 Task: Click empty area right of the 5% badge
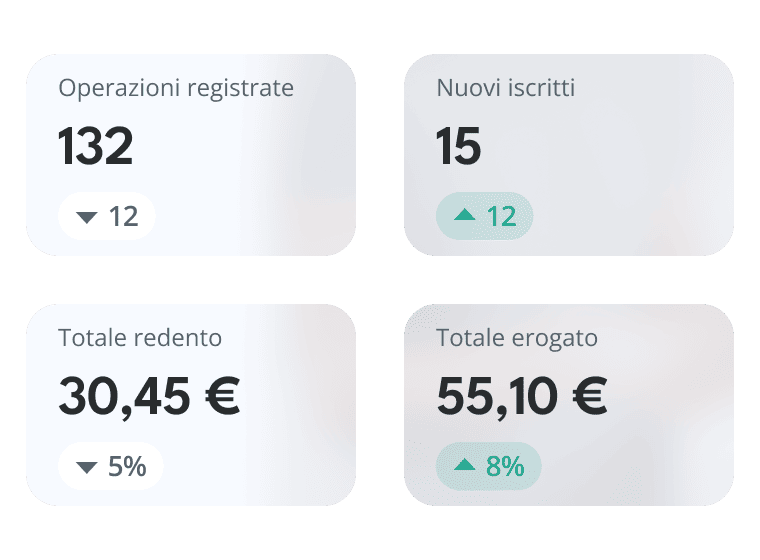click(260, 466)
